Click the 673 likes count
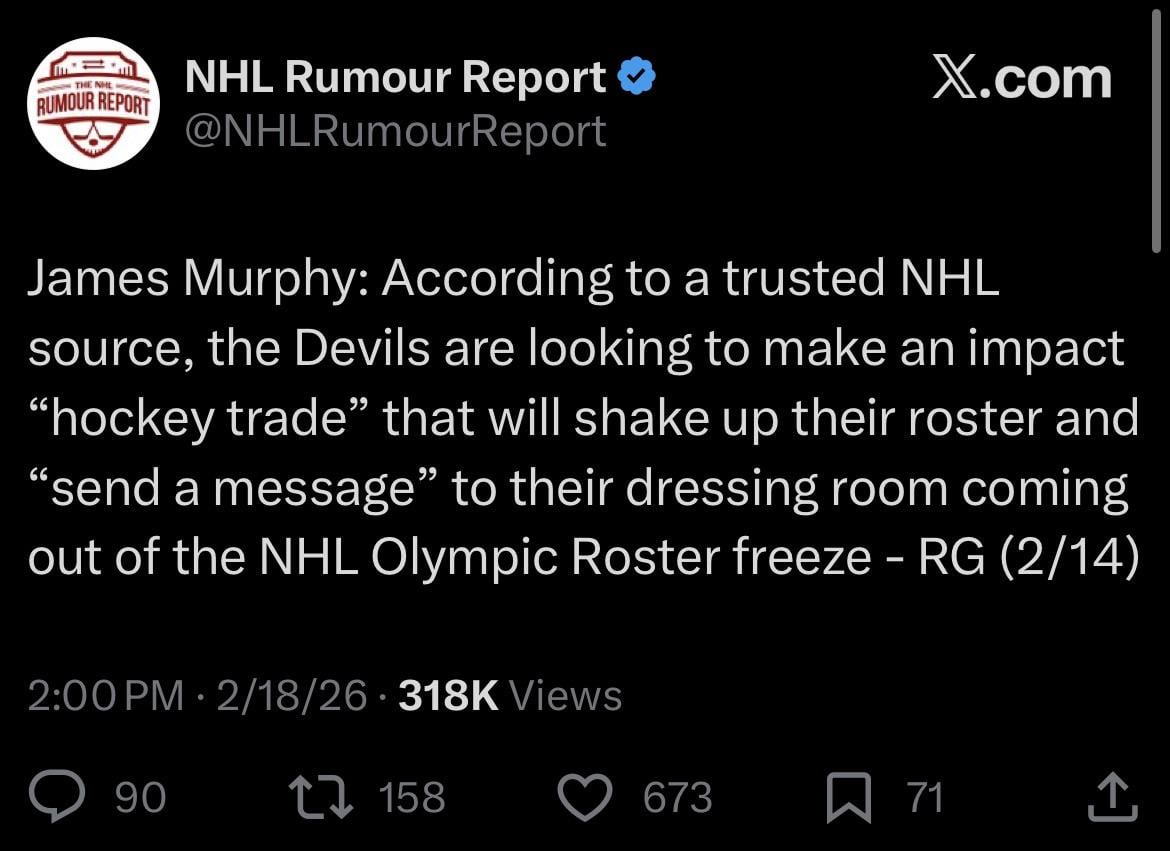The image size is (1170, 851). click(x=676, y=796)
